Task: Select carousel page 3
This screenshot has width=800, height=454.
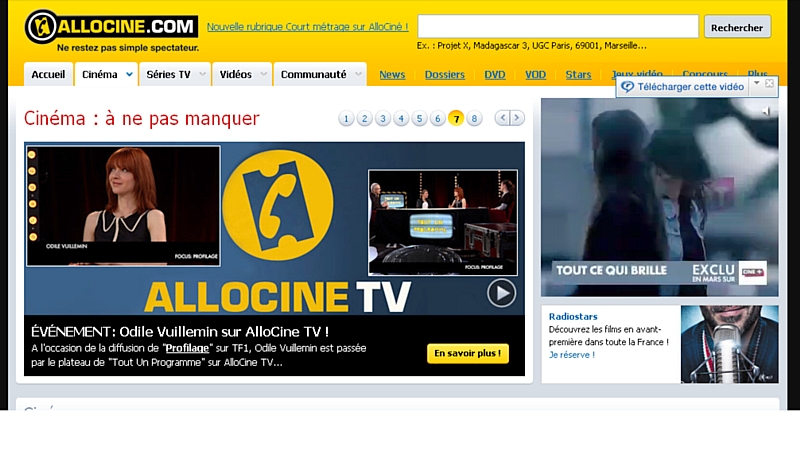Action: (x=383, y=119)
